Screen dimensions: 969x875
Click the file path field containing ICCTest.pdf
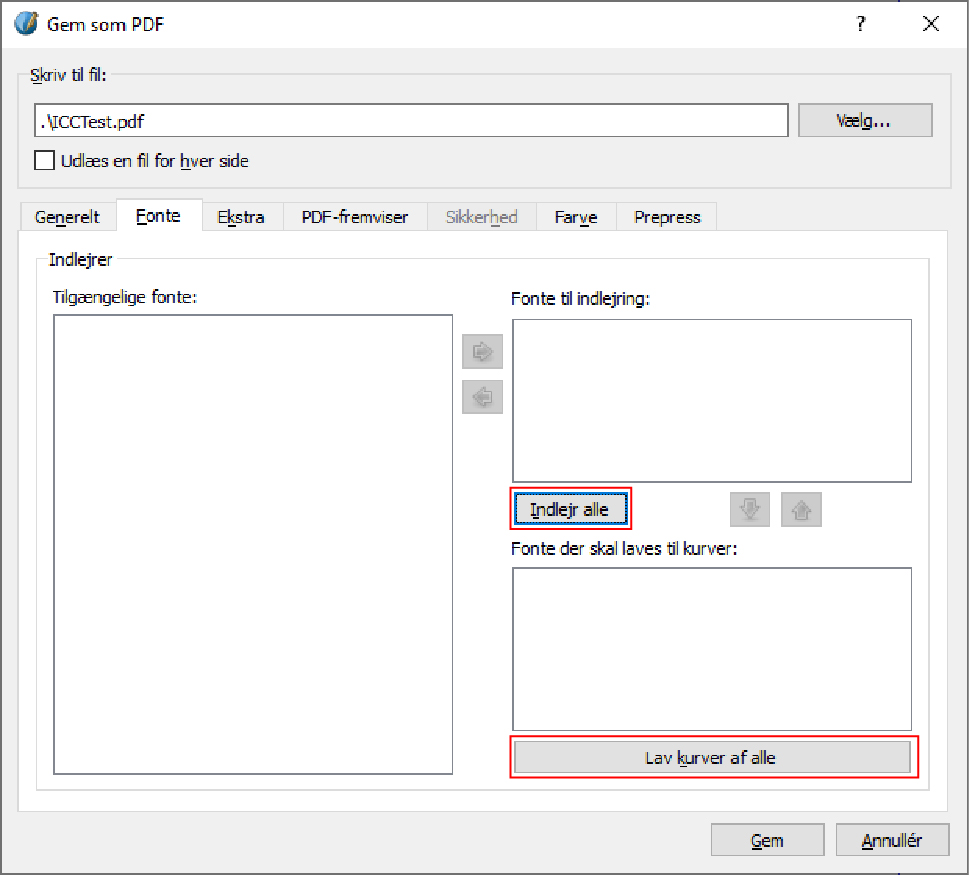pos(410,120)
